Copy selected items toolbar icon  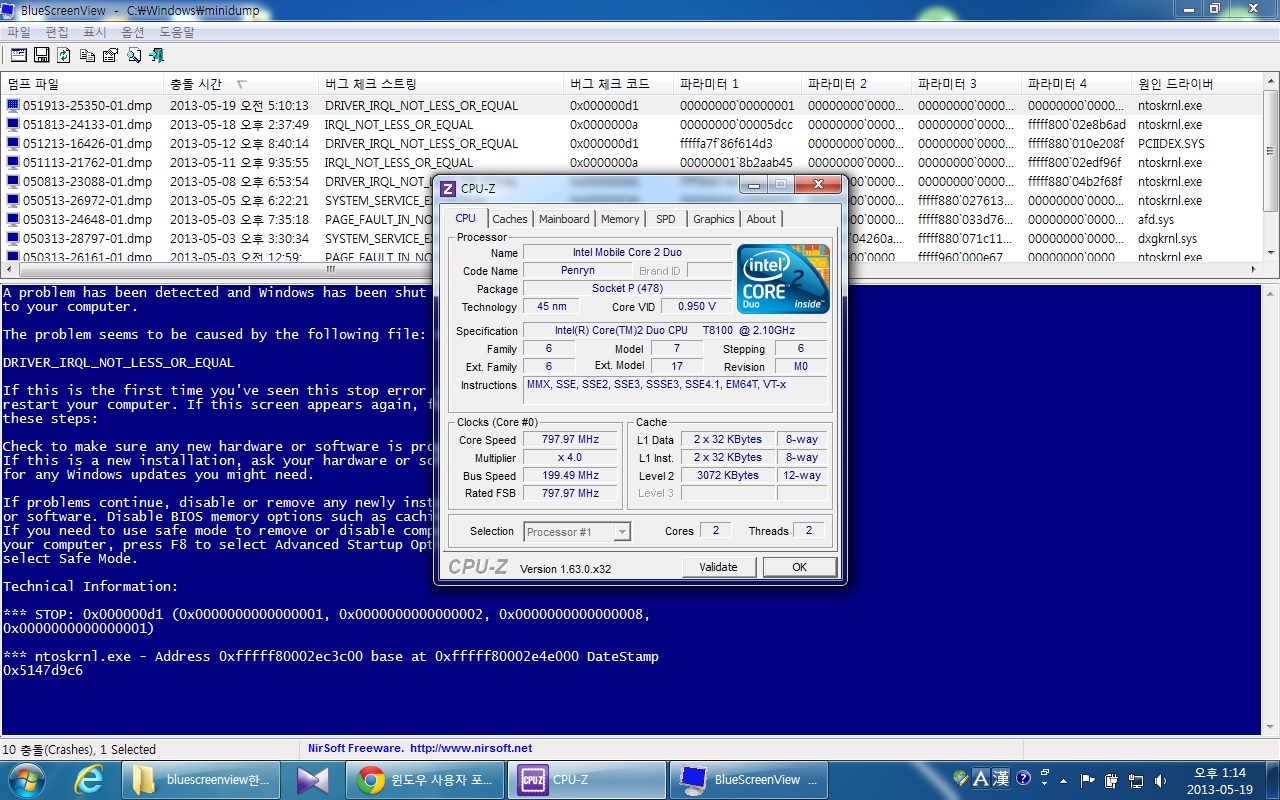point(87,55)
